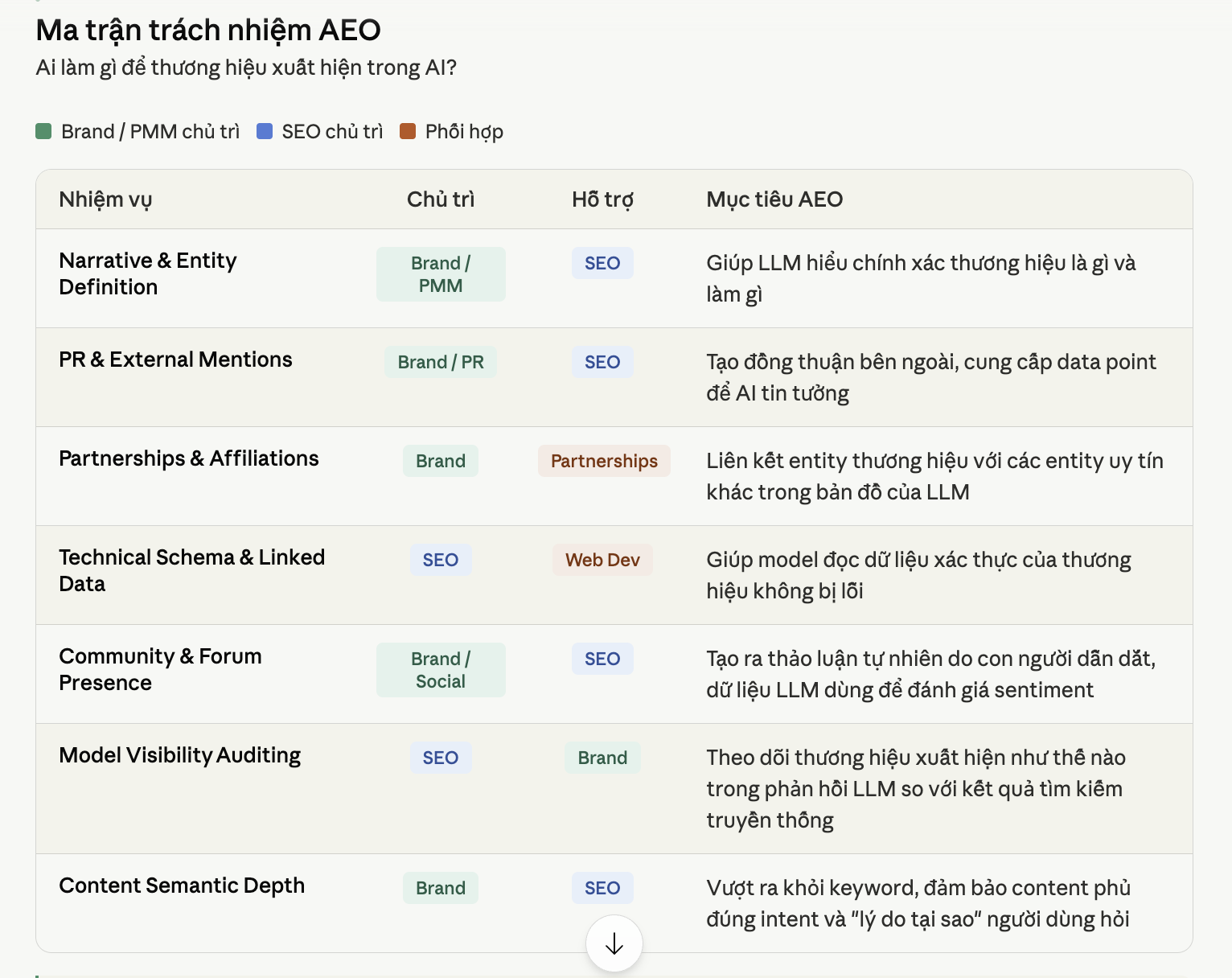Click the SEO tag in PR & External Mentions row
This screenshot has height=978, width=1232.
[602, 362]
